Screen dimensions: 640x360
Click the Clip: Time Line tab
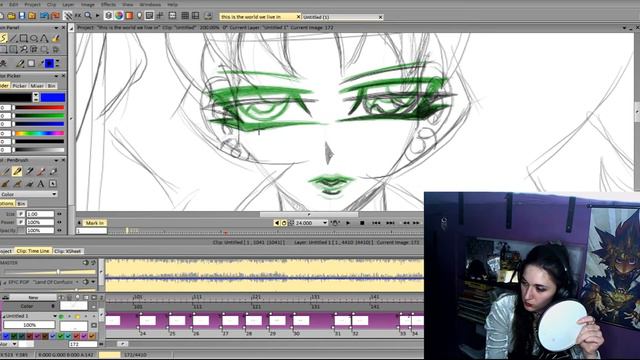pos(33,251)
